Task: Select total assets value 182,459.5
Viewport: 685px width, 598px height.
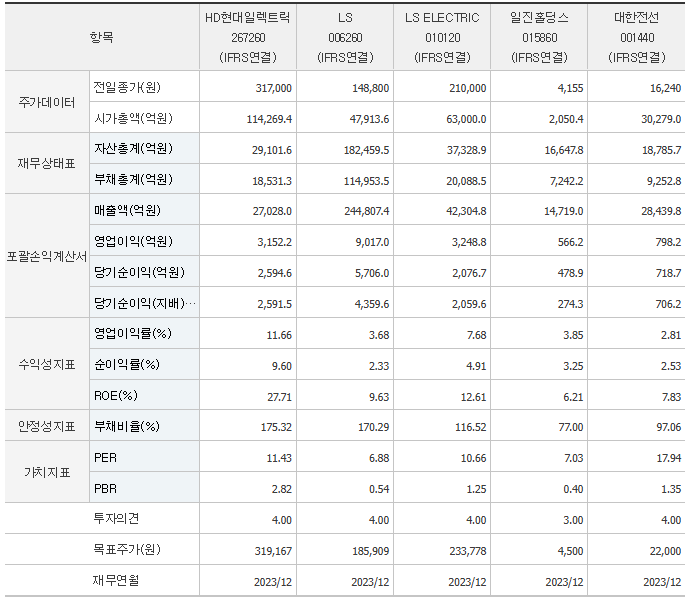Action: pos(367,150)
